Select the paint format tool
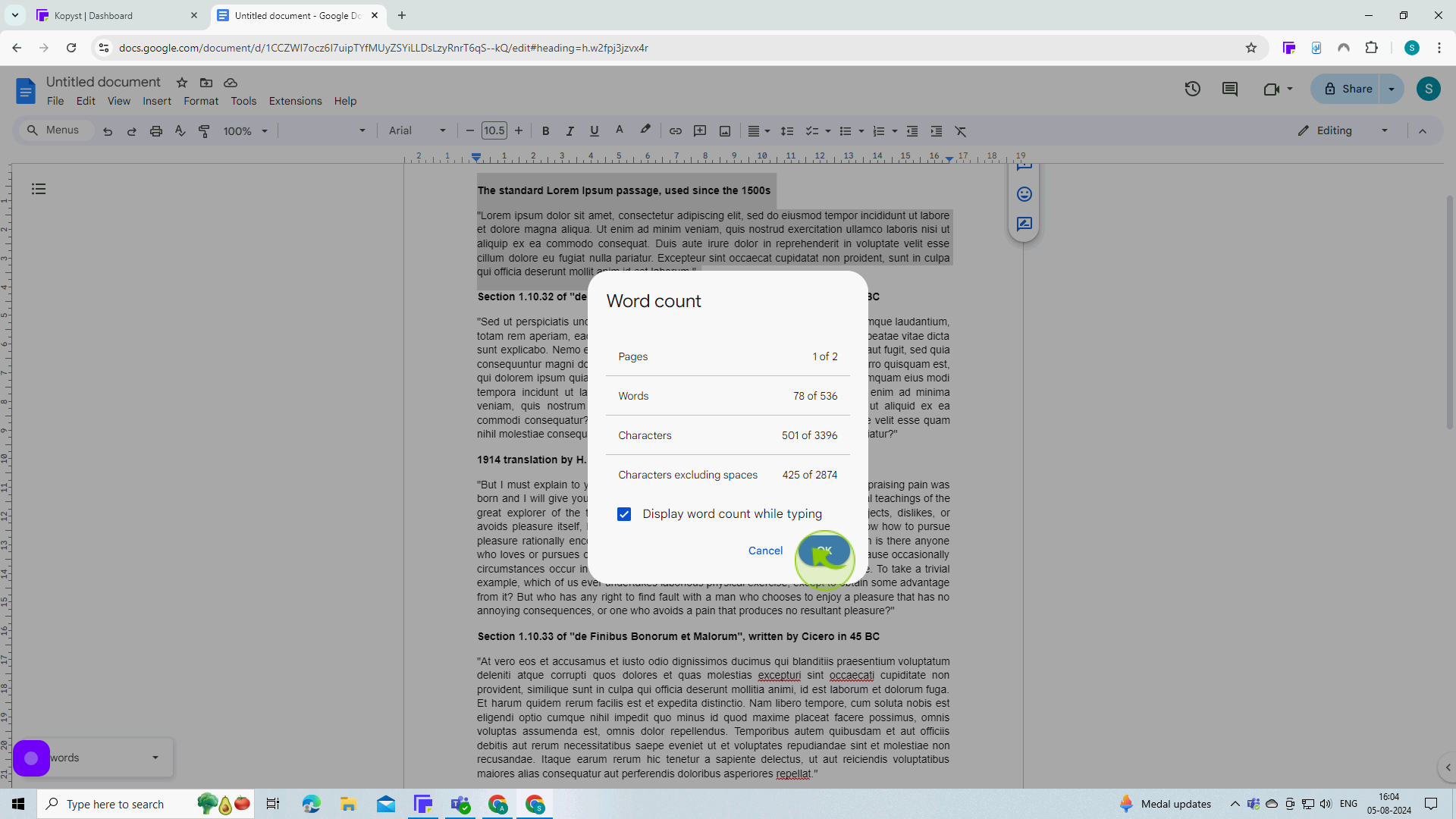1456x819 pixels. (x=205, y=131)
